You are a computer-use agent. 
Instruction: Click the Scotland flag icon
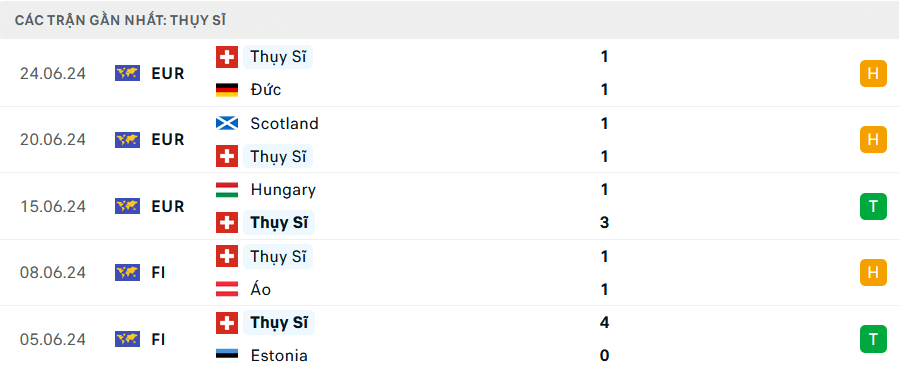[x=227, y=123]
